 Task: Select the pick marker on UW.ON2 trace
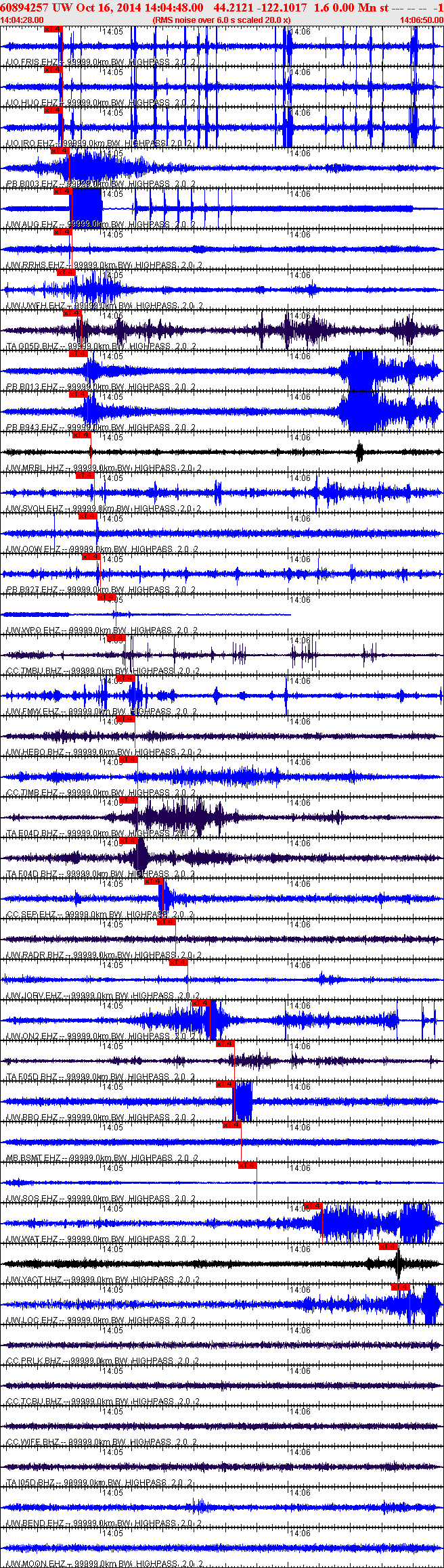coord(201,1002)
